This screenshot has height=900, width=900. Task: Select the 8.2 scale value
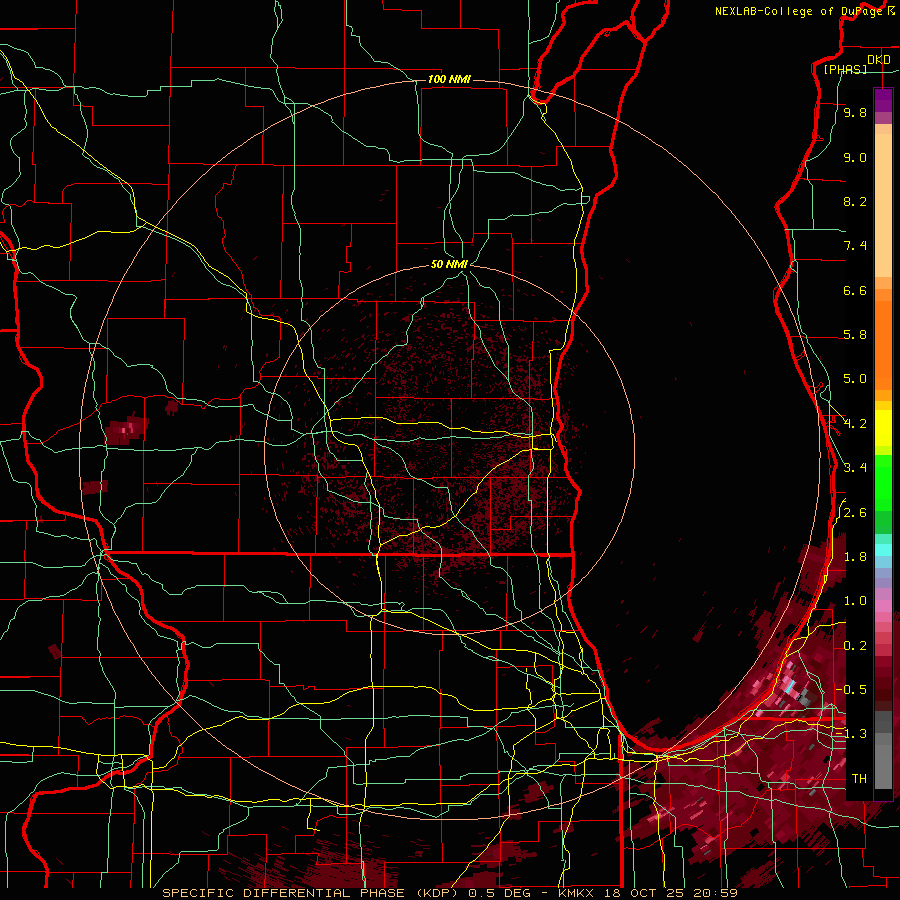[855, 201]
